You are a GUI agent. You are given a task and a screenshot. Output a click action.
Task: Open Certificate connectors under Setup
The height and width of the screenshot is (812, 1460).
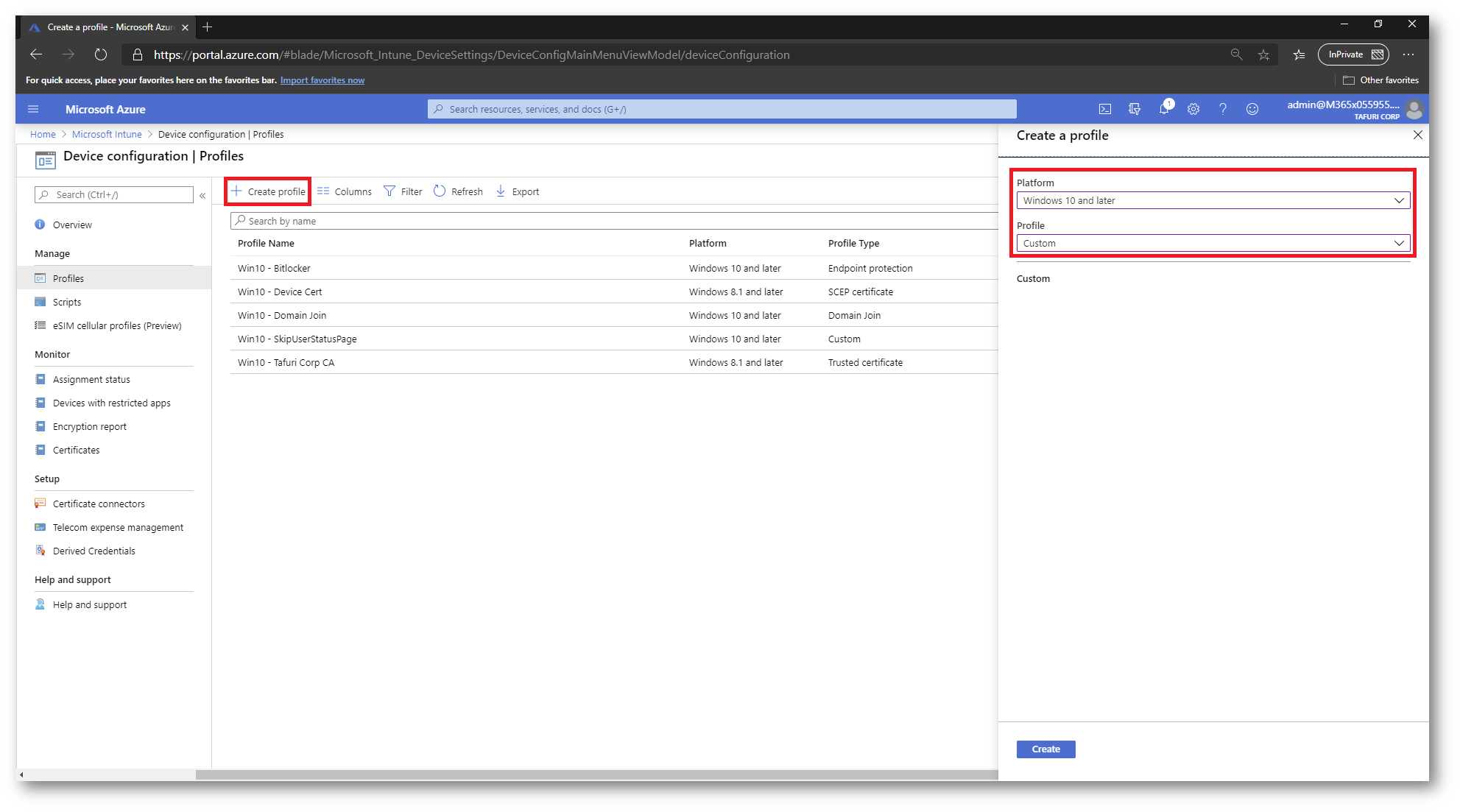click(x=99, y=504)
